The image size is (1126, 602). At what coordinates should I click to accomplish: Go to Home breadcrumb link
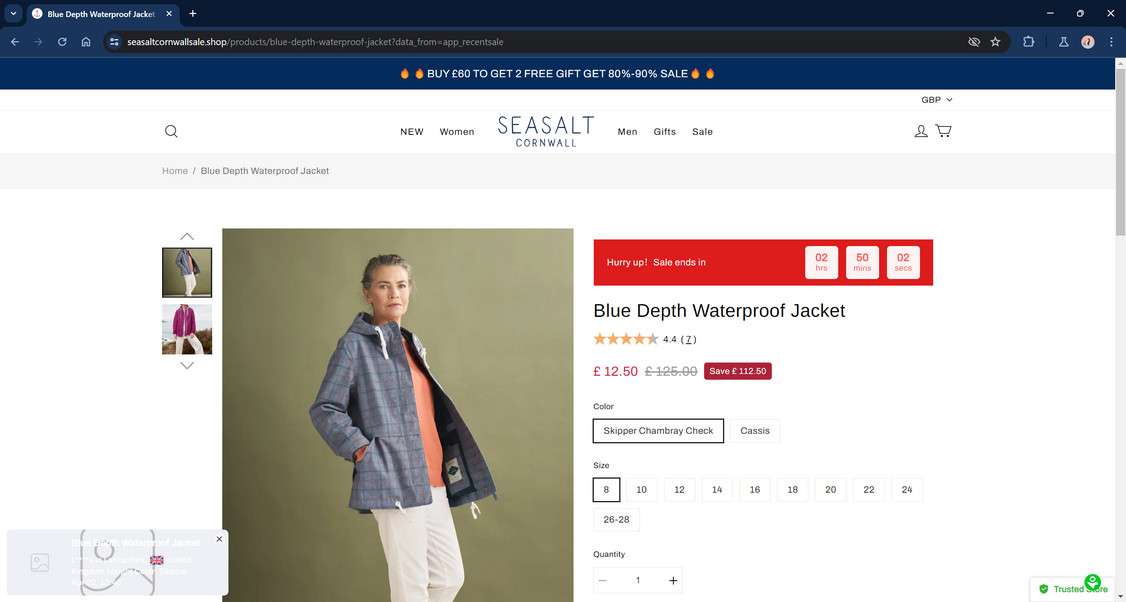click(175, 171)
